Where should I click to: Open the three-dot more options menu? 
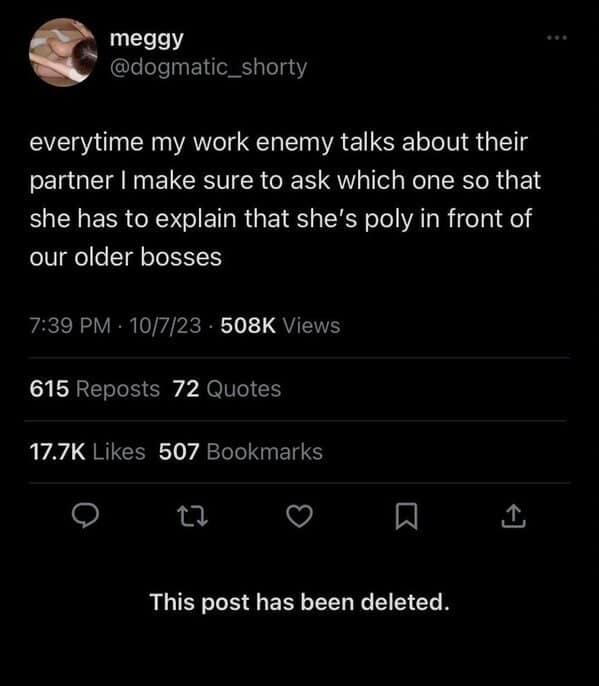pos(557,38)
